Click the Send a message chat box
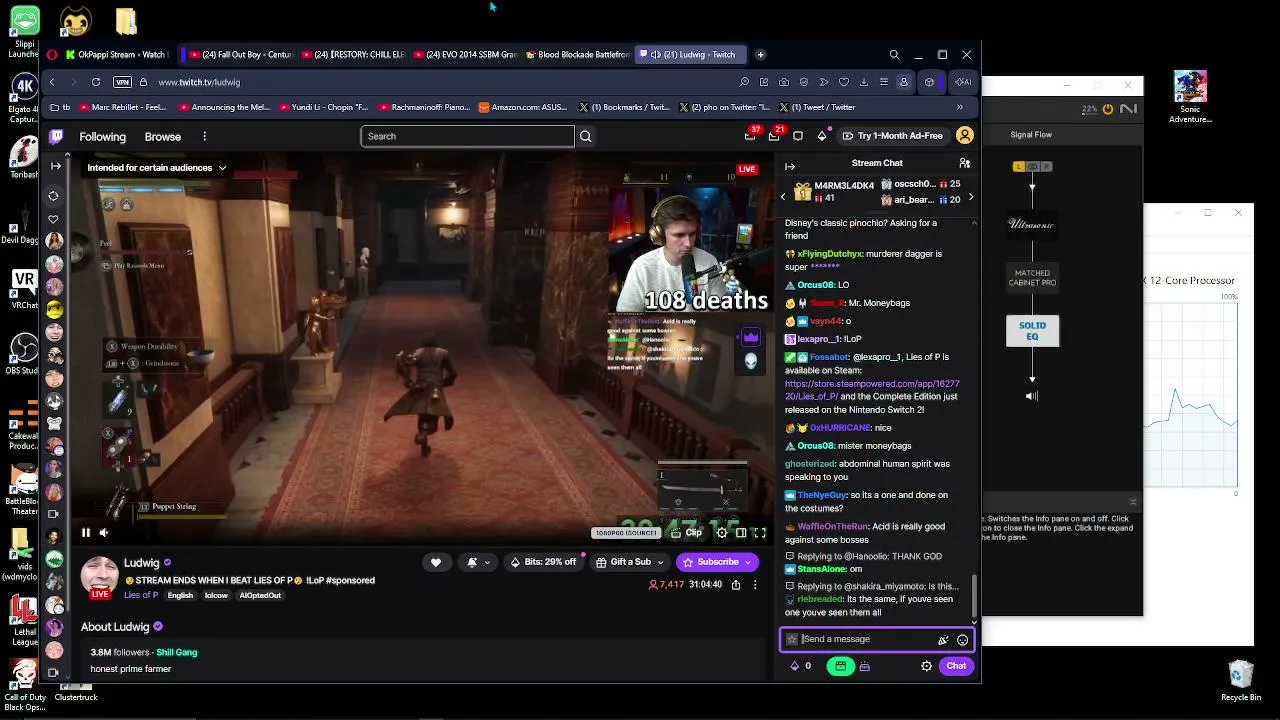Image resolution: width=1280 pixels, height=720 pixels. point(877,639)
